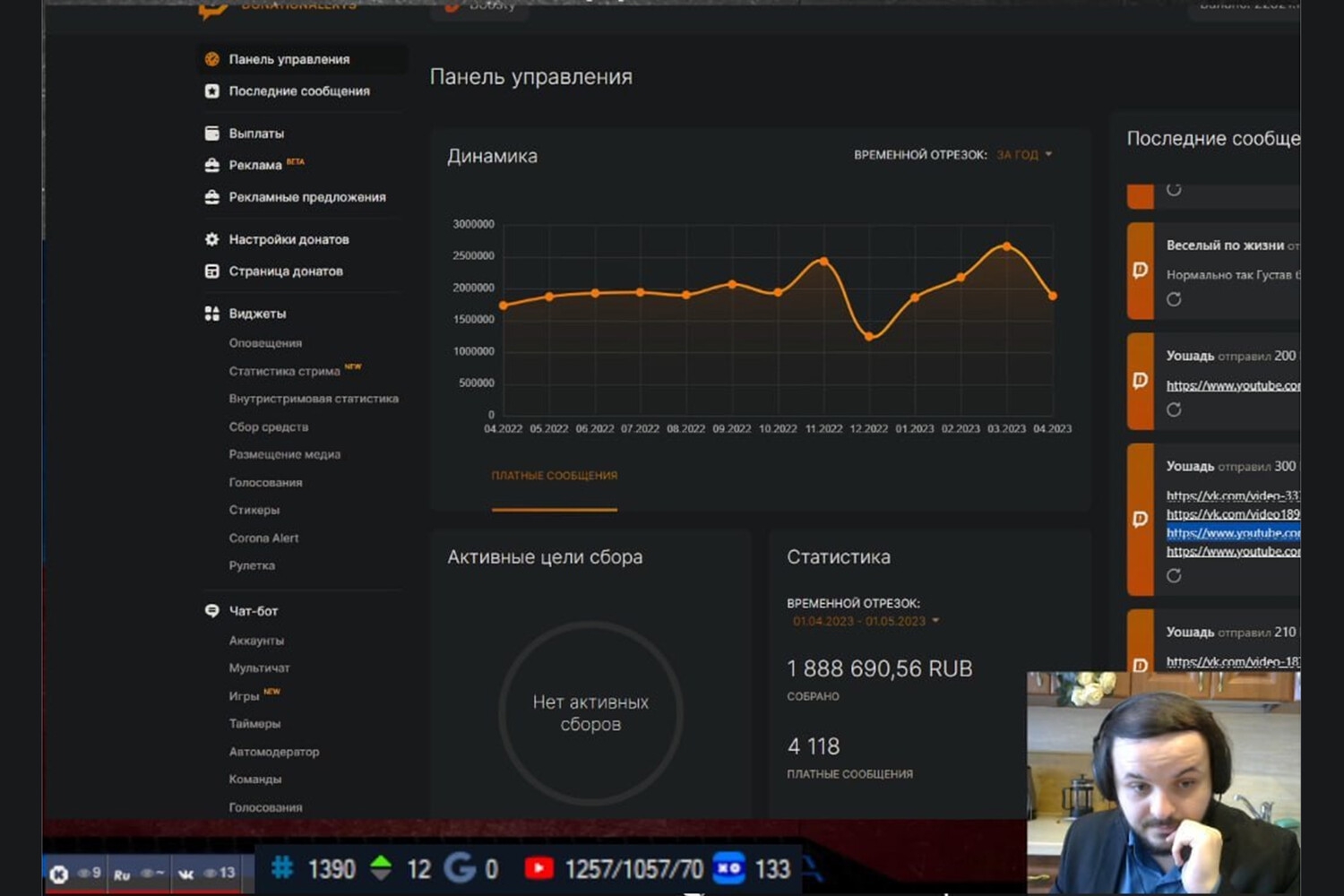Open Corona Alert widget
This screenshot has width=1344, height=896.
(x=263, y=538)
